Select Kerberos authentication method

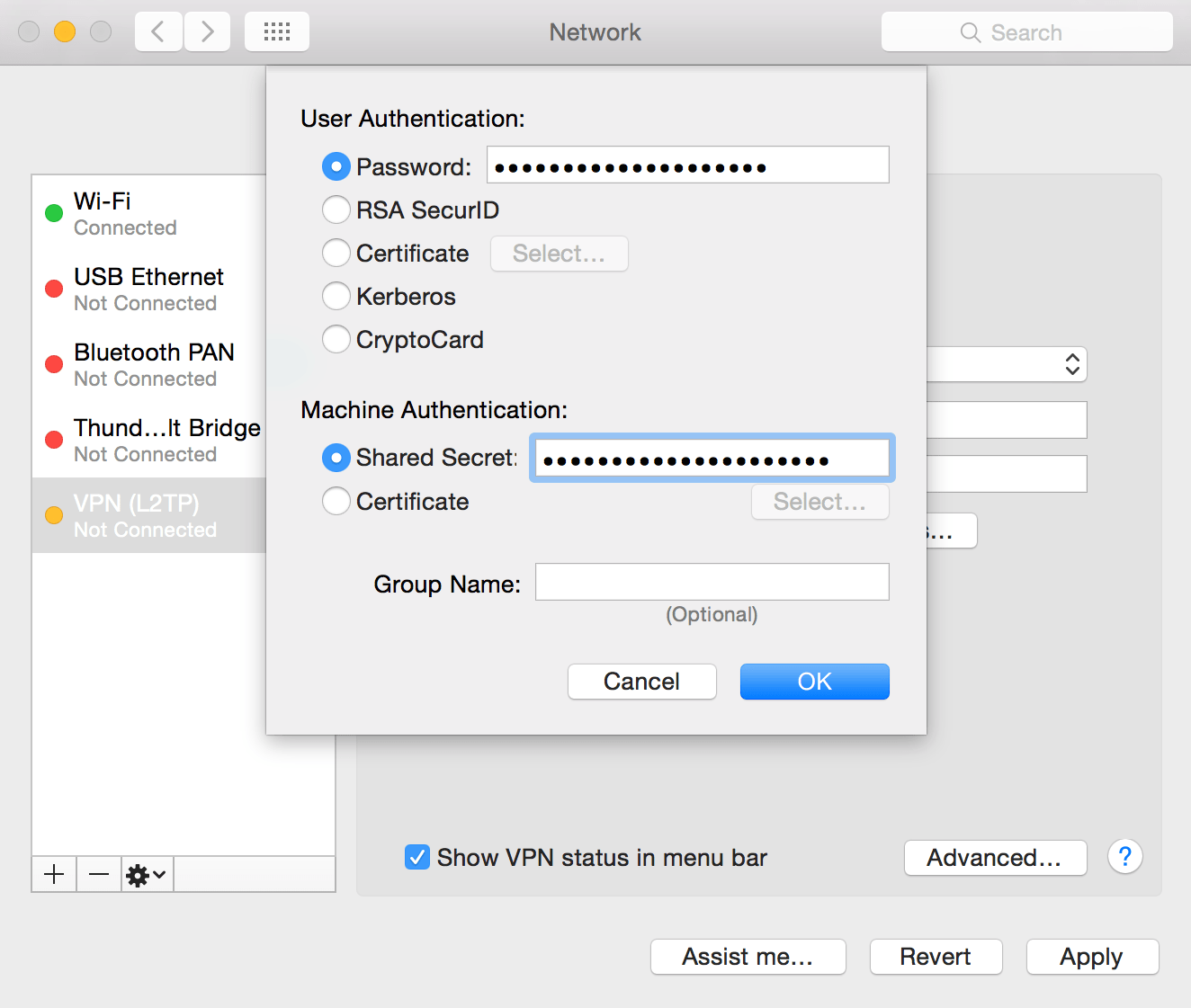(336, 296)
